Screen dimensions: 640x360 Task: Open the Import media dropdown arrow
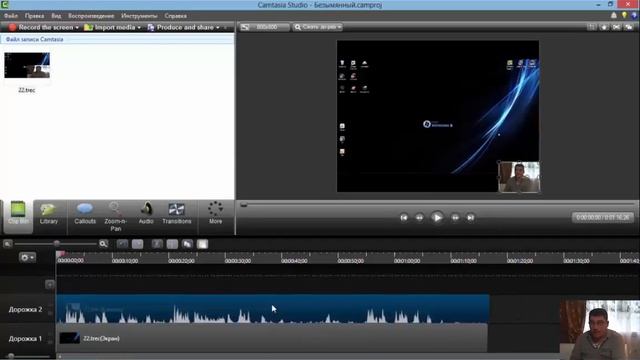coord(139,27)
